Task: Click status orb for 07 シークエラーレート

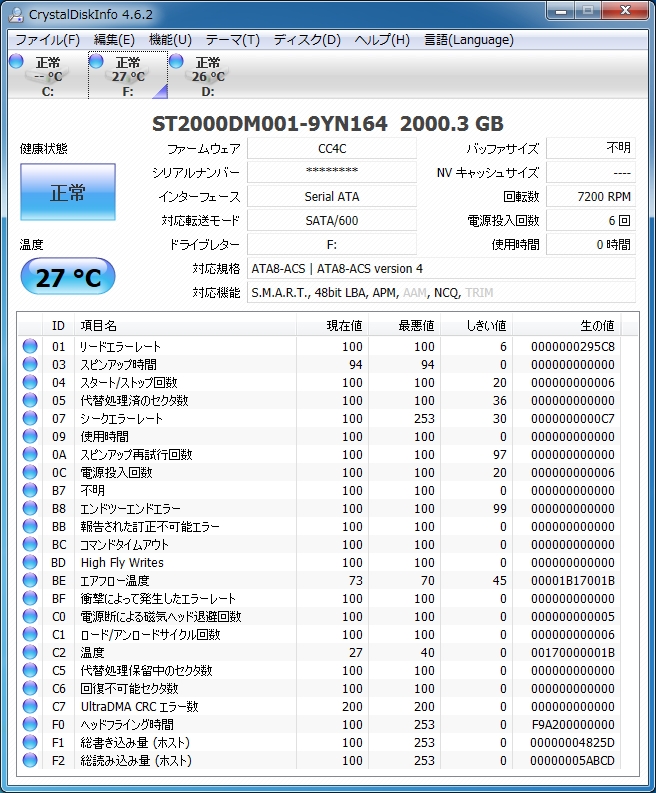Action: pos(30,418)
